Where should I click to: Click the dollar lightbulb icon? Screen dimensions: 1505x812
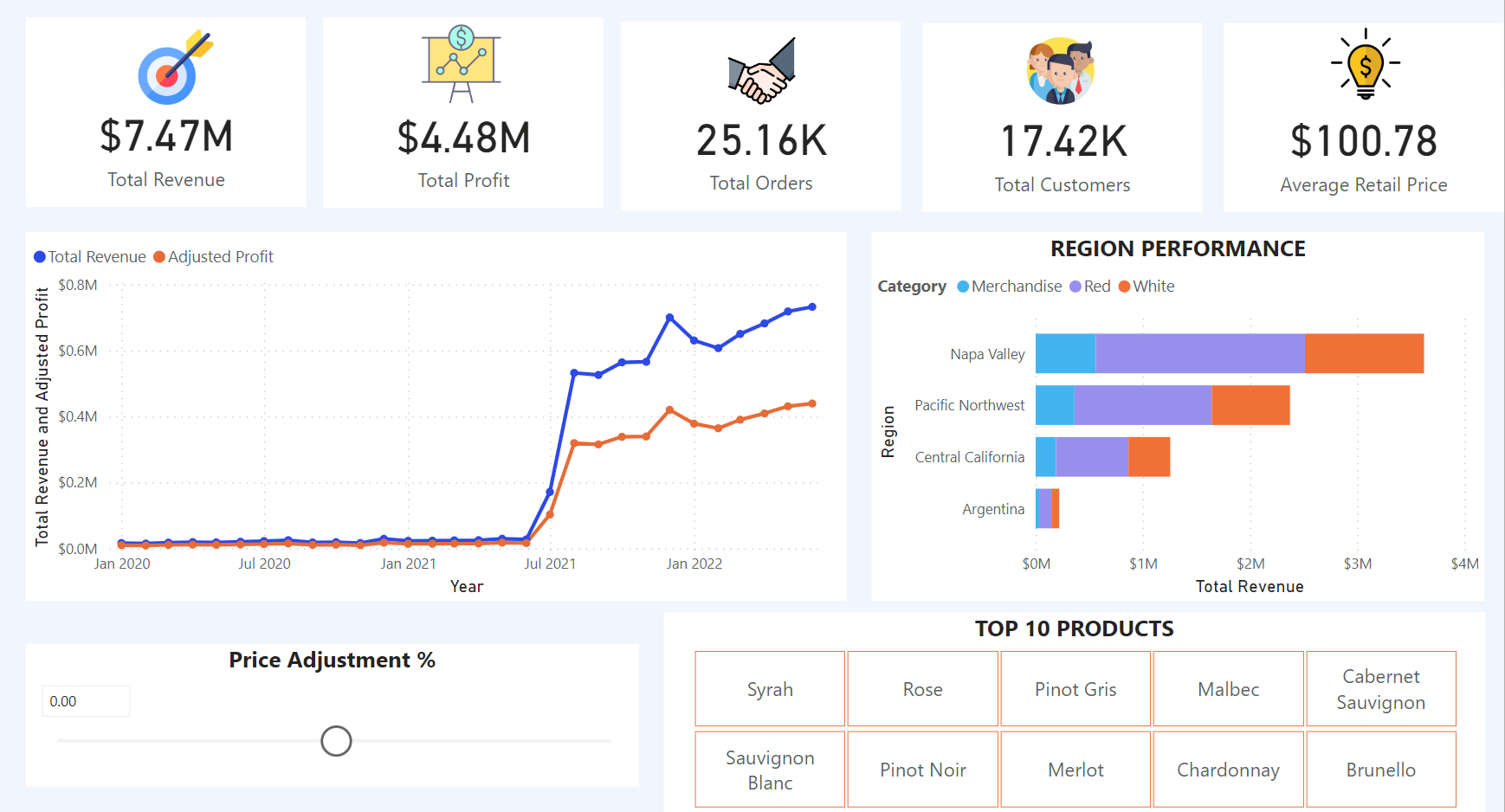click(x=1365, y=64)
